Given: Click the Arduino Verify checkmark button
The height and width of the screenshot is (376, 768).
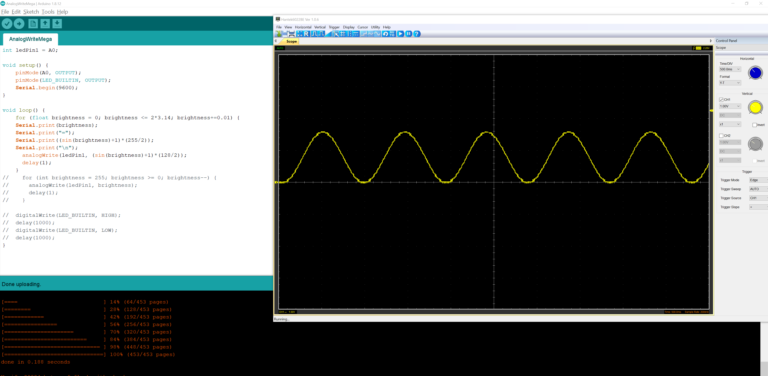Looking at the screenshot, I should (7, 24).
